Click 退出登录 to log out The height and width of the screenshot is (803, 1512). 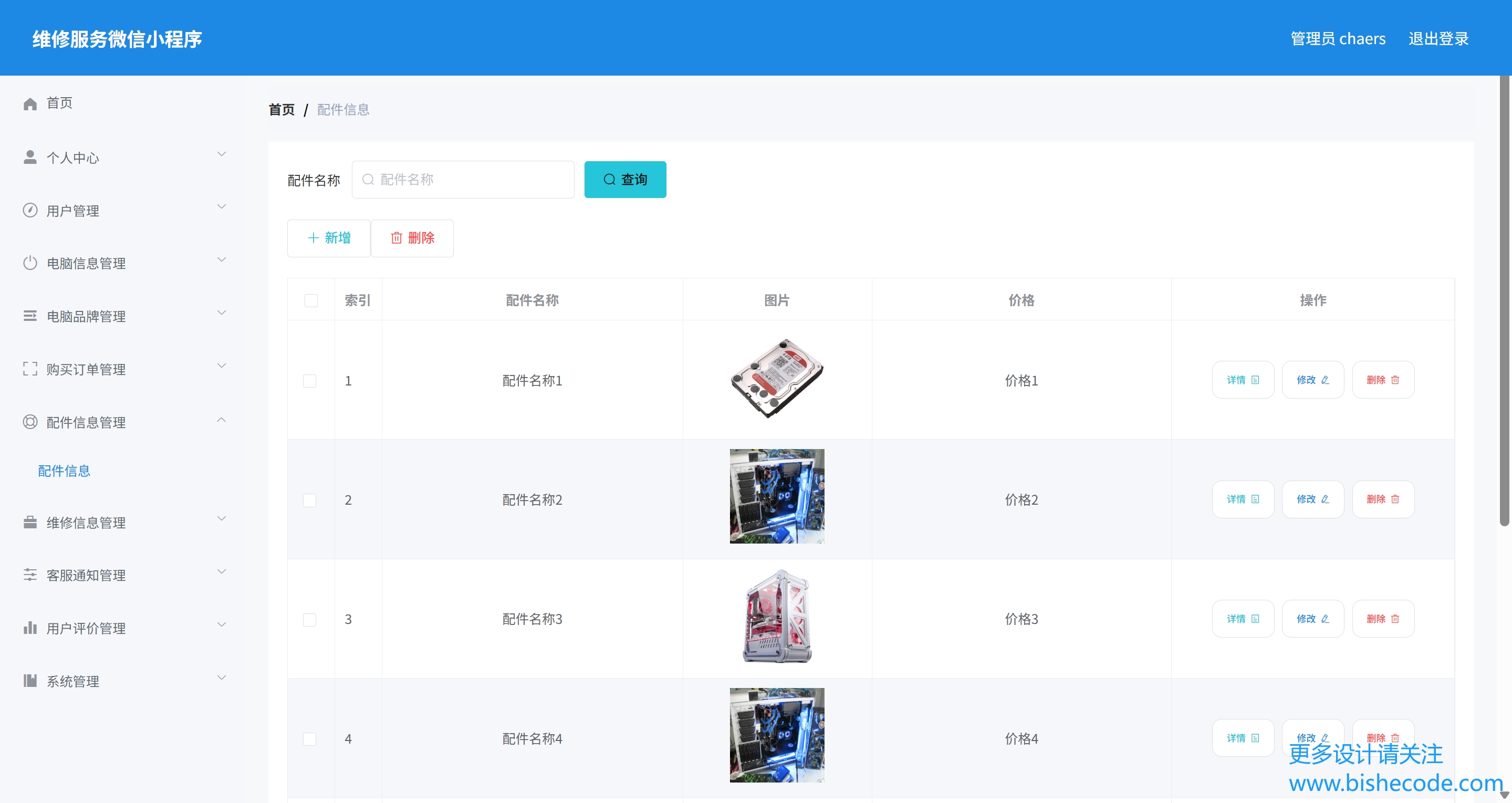click(1438, 39)
